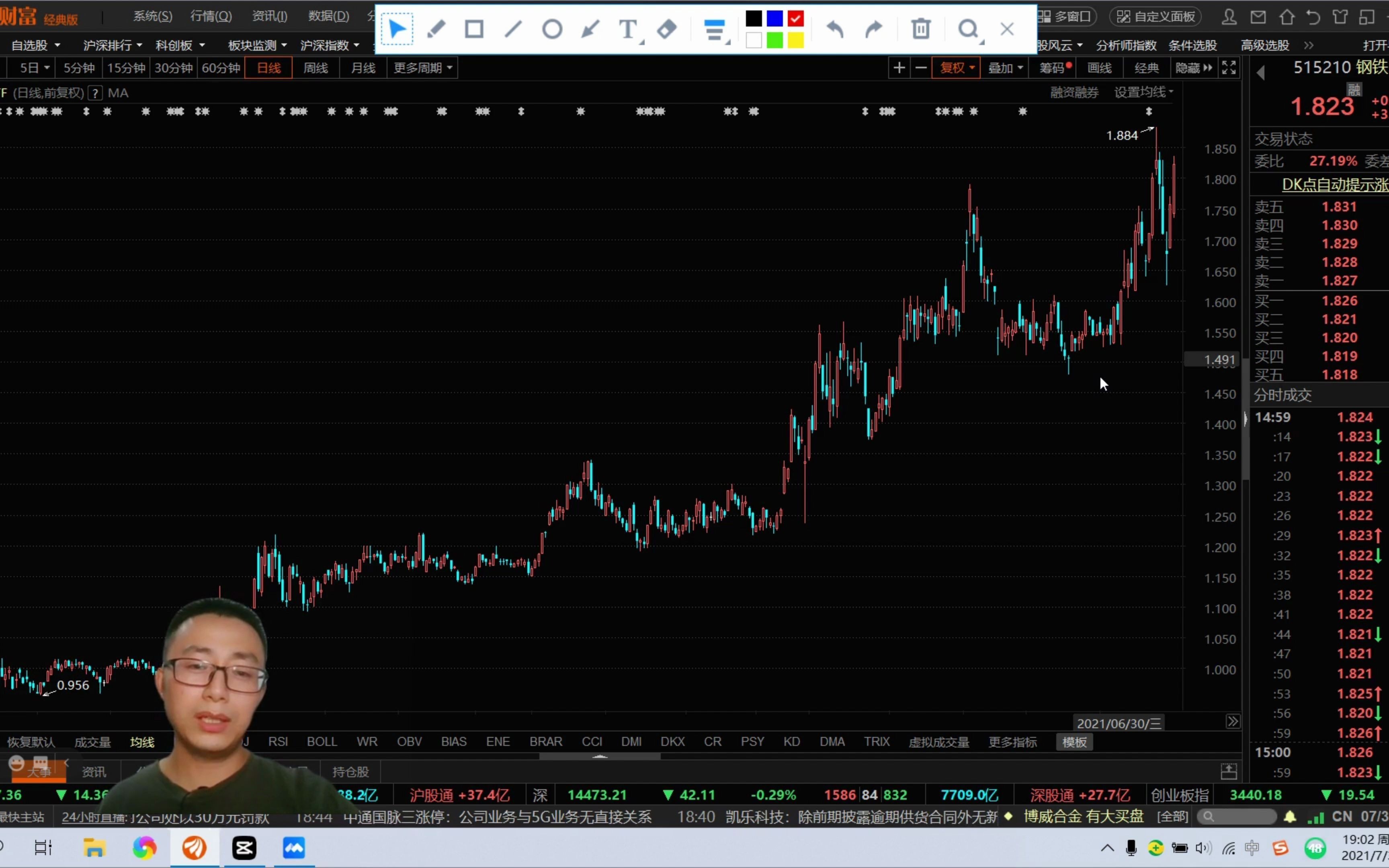
Task: Redo the annotation
Action: coord(874,29)
